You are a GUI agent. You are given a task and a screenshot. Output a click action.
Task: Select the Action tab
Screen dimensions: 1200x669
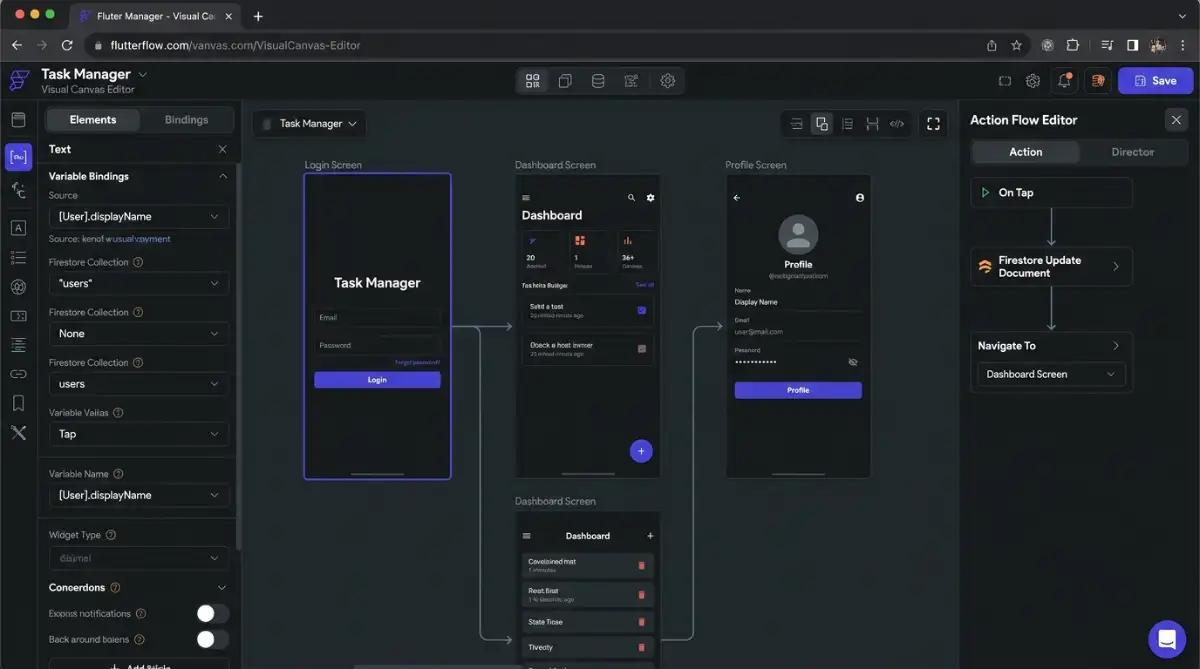1025,152
